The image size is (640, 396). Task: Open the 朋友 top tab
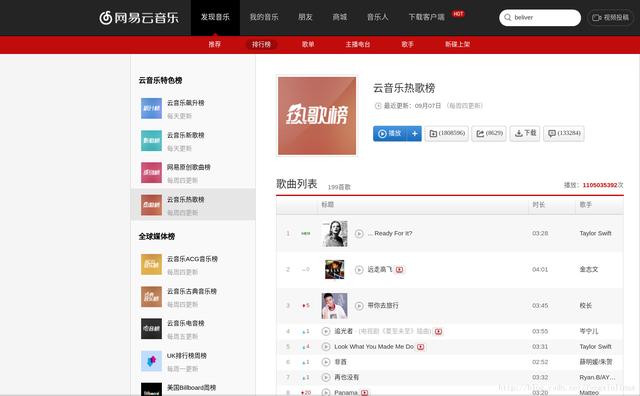point(305,18)
